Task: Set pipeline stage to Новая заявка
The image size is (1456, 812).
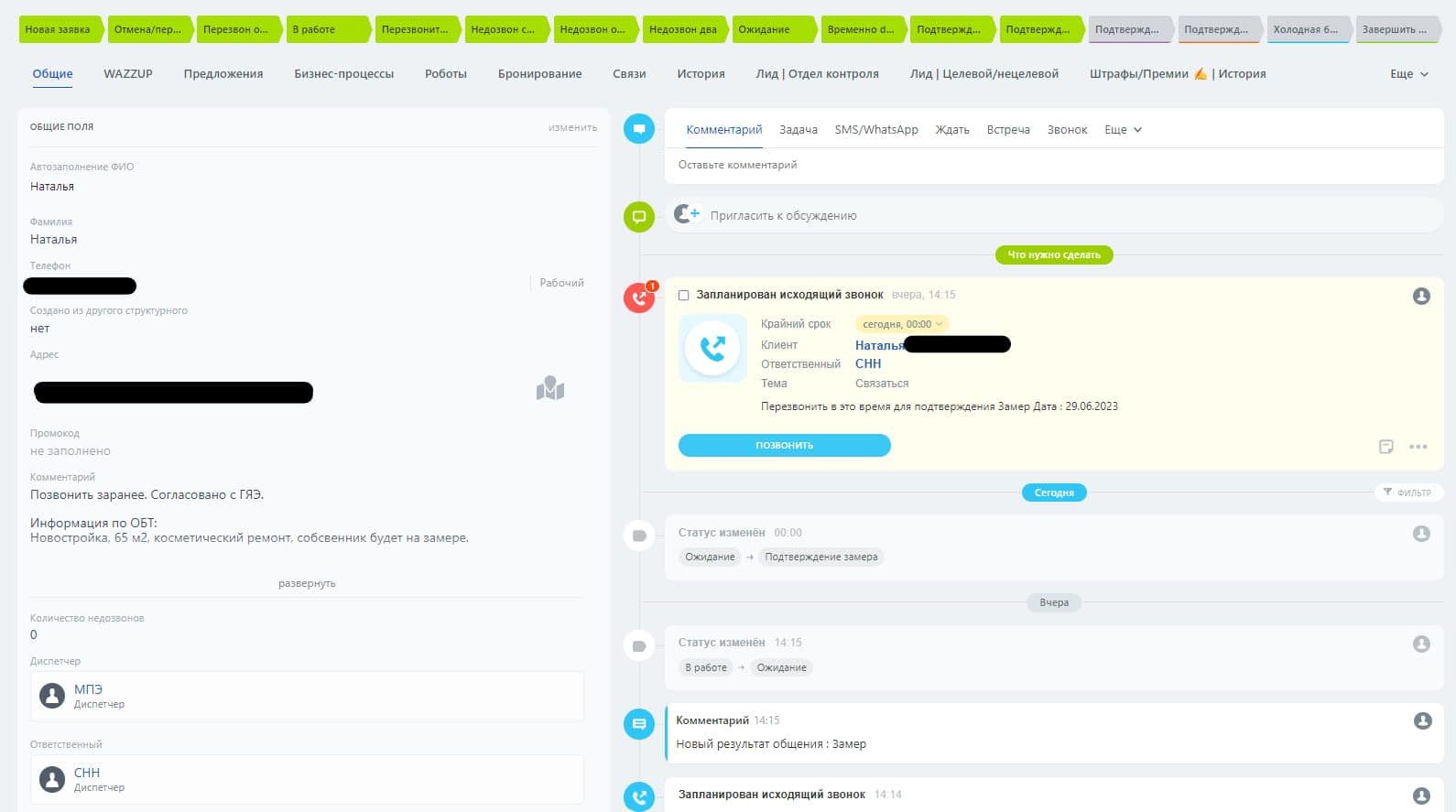Action: click(x=60, y=29)
